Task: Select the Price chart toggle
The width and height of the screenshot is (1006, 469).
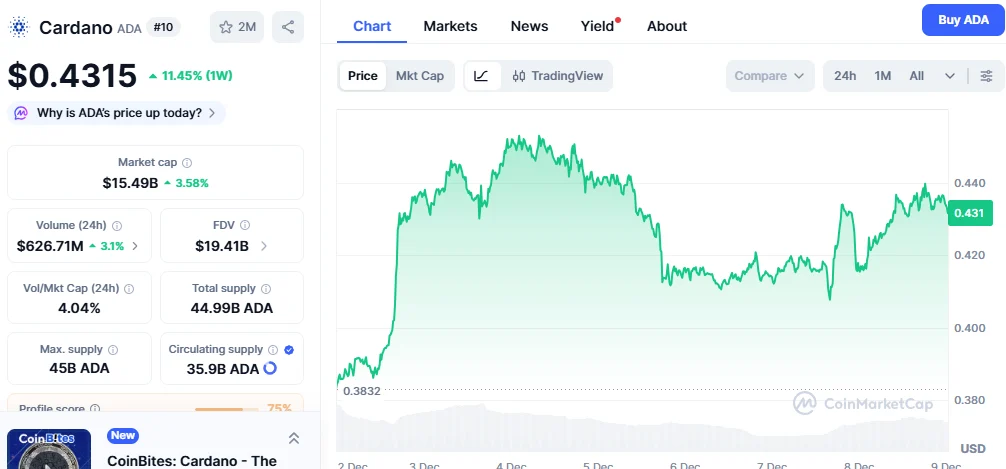Action: [363, 76]
